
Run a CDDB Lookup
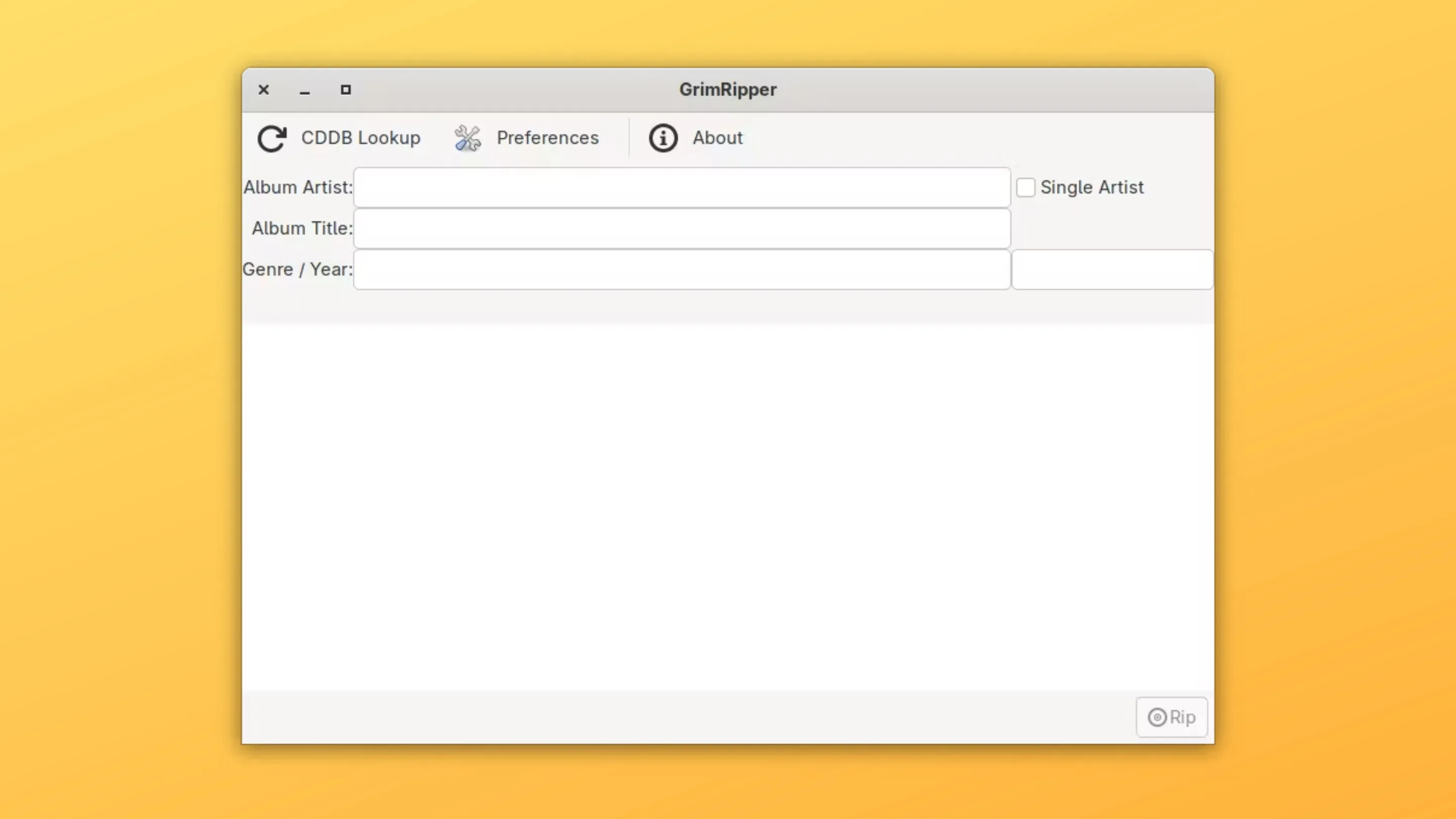339,138
